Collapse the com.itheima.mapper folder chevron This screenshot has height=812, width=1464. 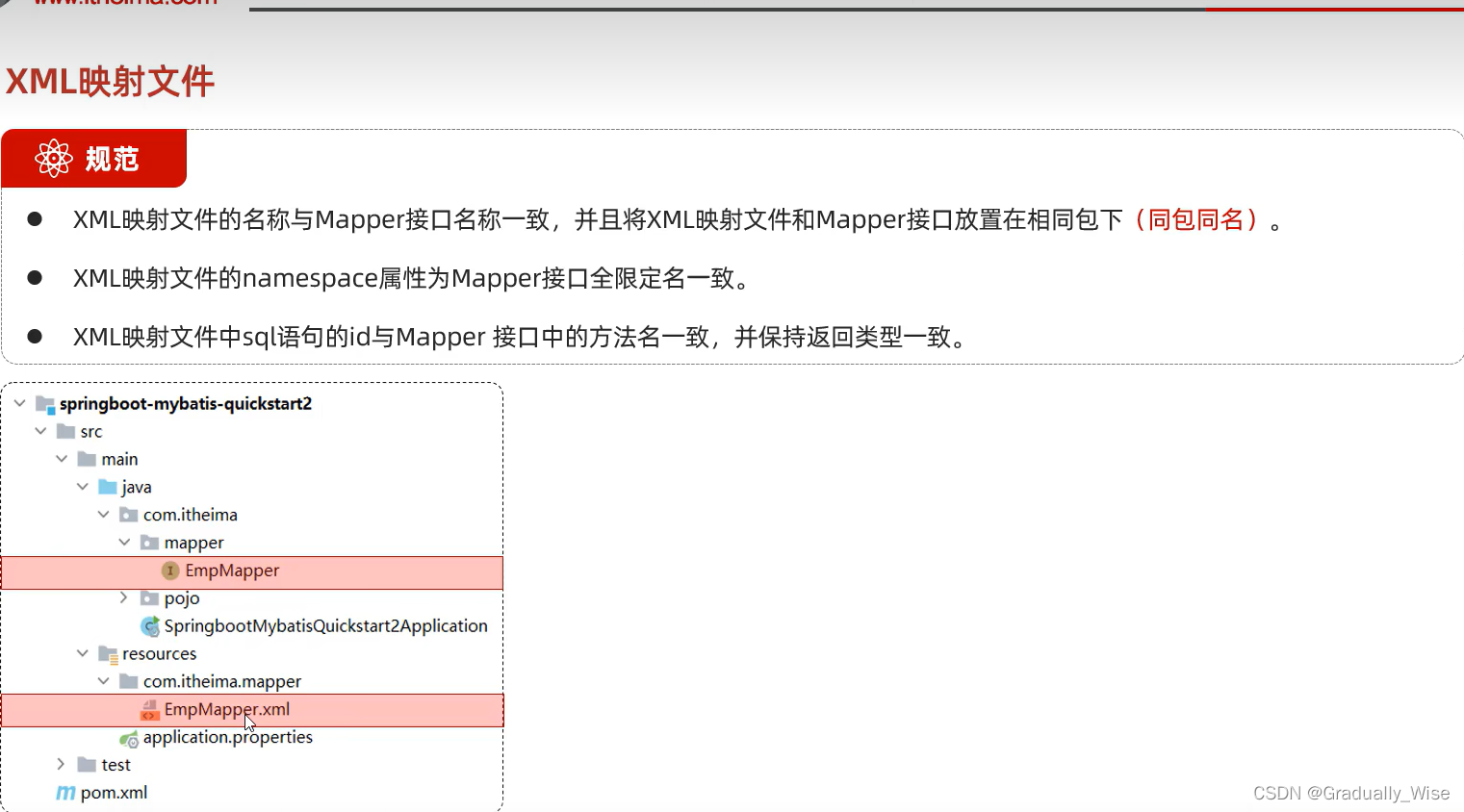click(104, 681)
